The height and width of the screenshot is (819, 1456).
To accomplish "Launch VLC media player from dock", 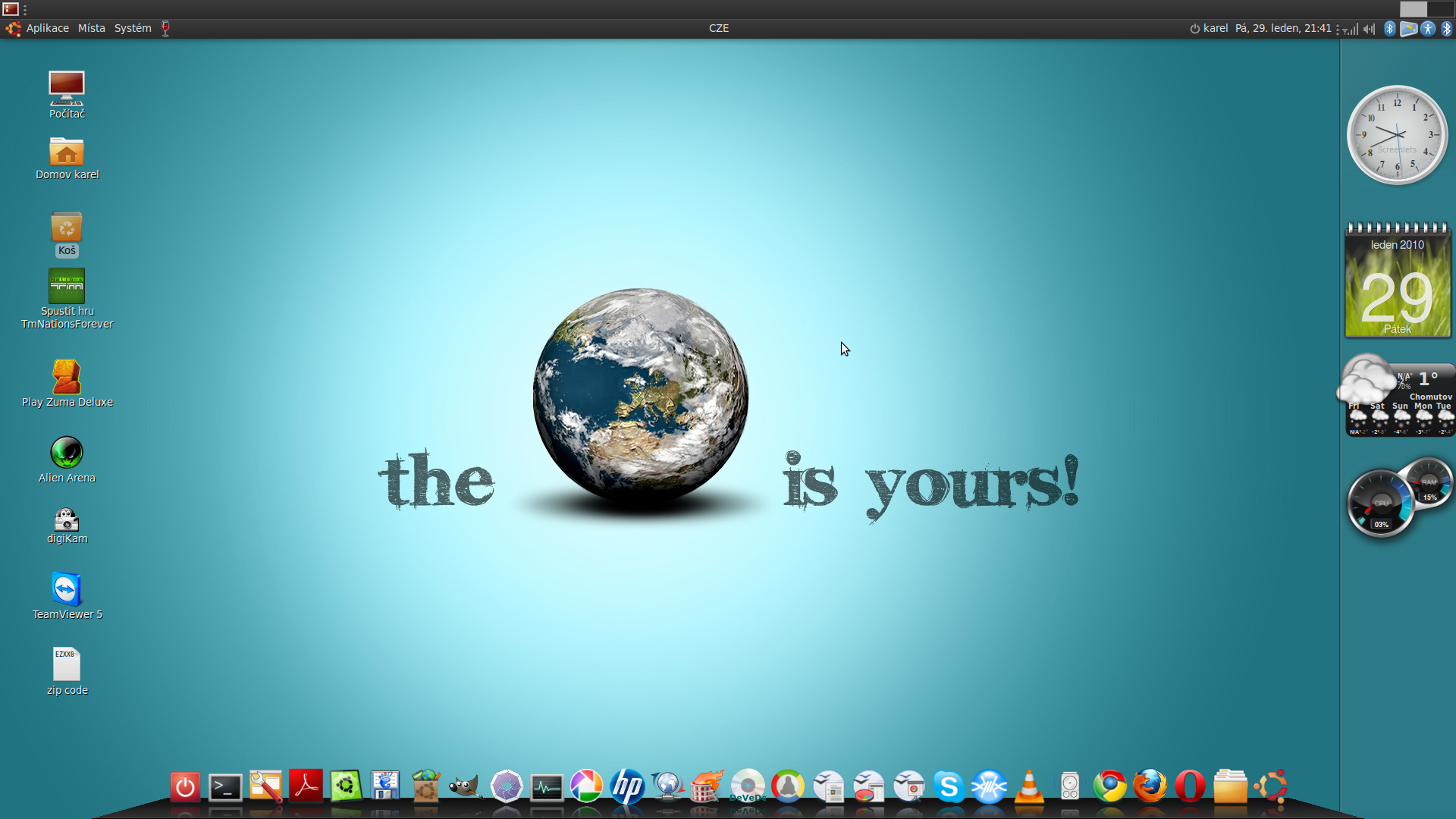I will 1029,786.
